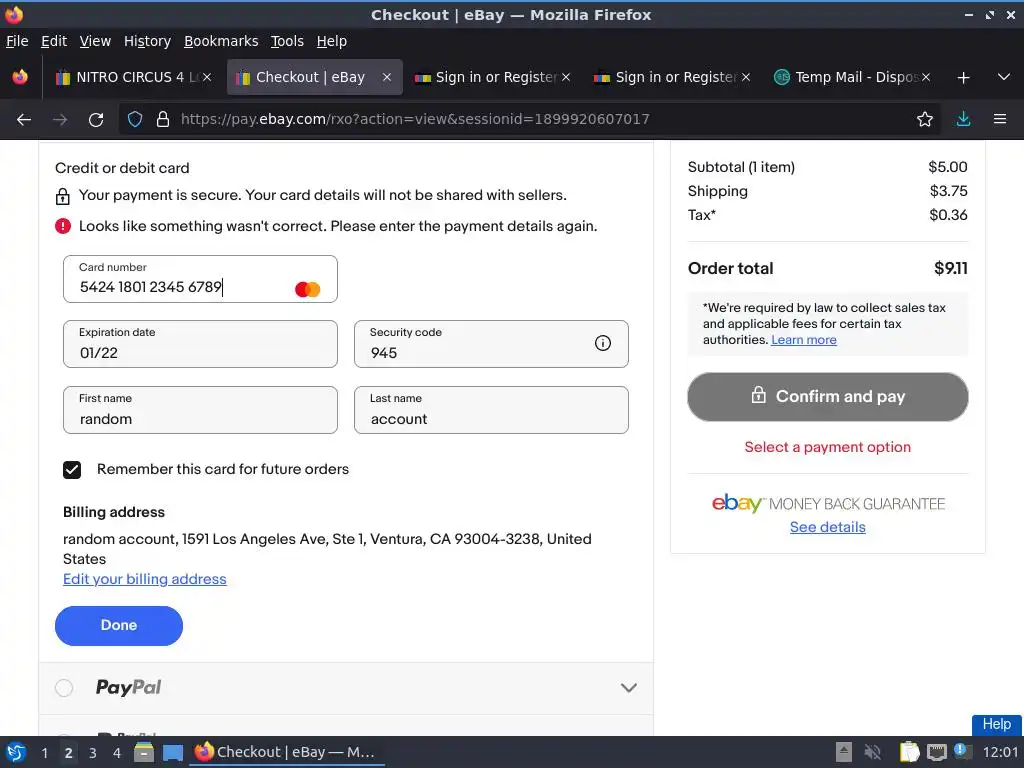This screenshot has height=768, width=1024.
Task: Switch to workspace 1 in taskbar
Action: tap(44, 753)
